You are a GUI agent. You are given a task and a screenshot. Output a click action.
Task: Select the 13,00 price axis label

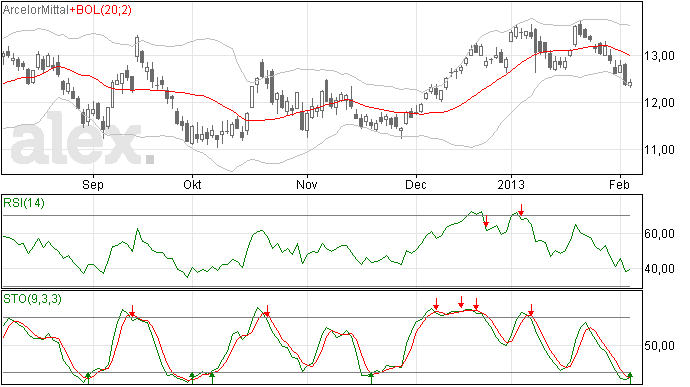(659, 56)
